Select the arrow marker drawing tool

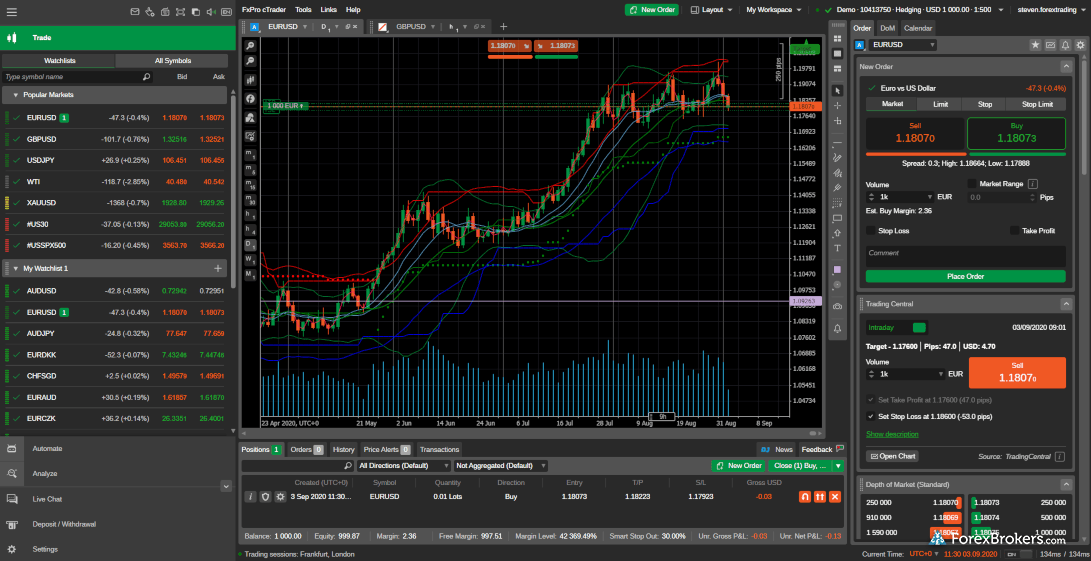[837, 233]
